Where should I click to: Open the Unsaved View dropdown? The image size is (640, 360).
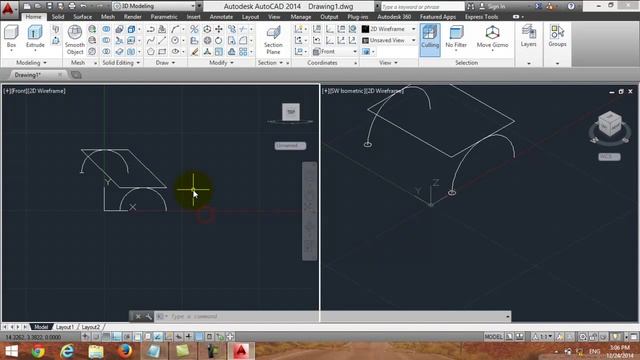(389, 40)
